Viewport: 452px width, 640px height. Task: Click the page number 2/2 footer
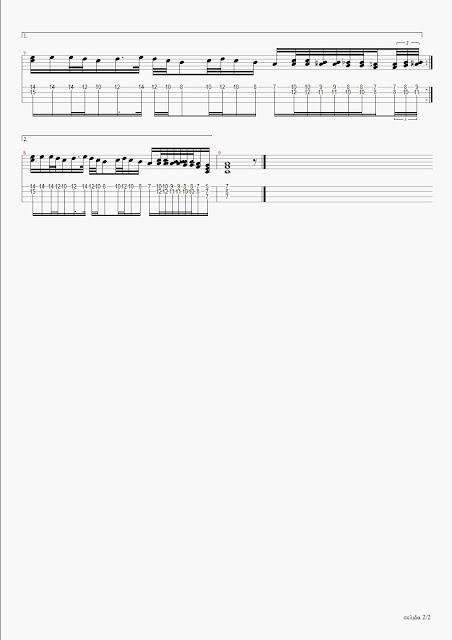pos(417,617)
